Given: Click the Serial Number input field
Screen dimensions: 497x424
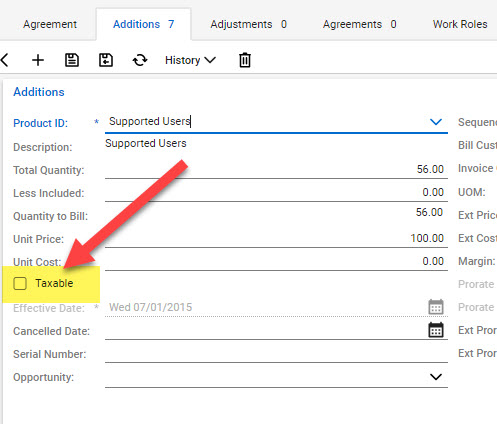Looking at the screenshot, I should pyautogui.click(x=276, y=353).
